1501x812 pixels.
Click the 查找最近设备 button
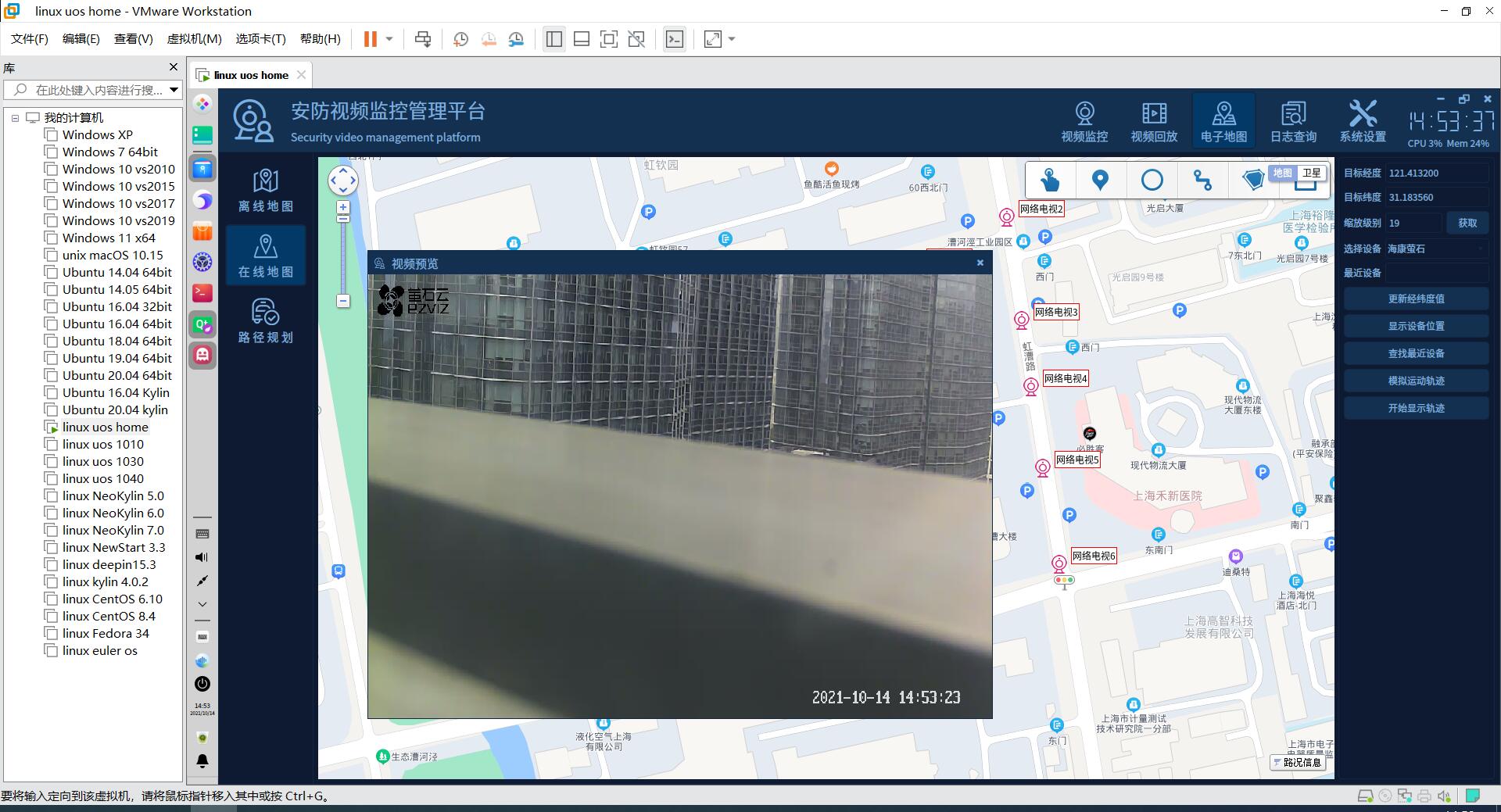click(x=1416, y=353)
